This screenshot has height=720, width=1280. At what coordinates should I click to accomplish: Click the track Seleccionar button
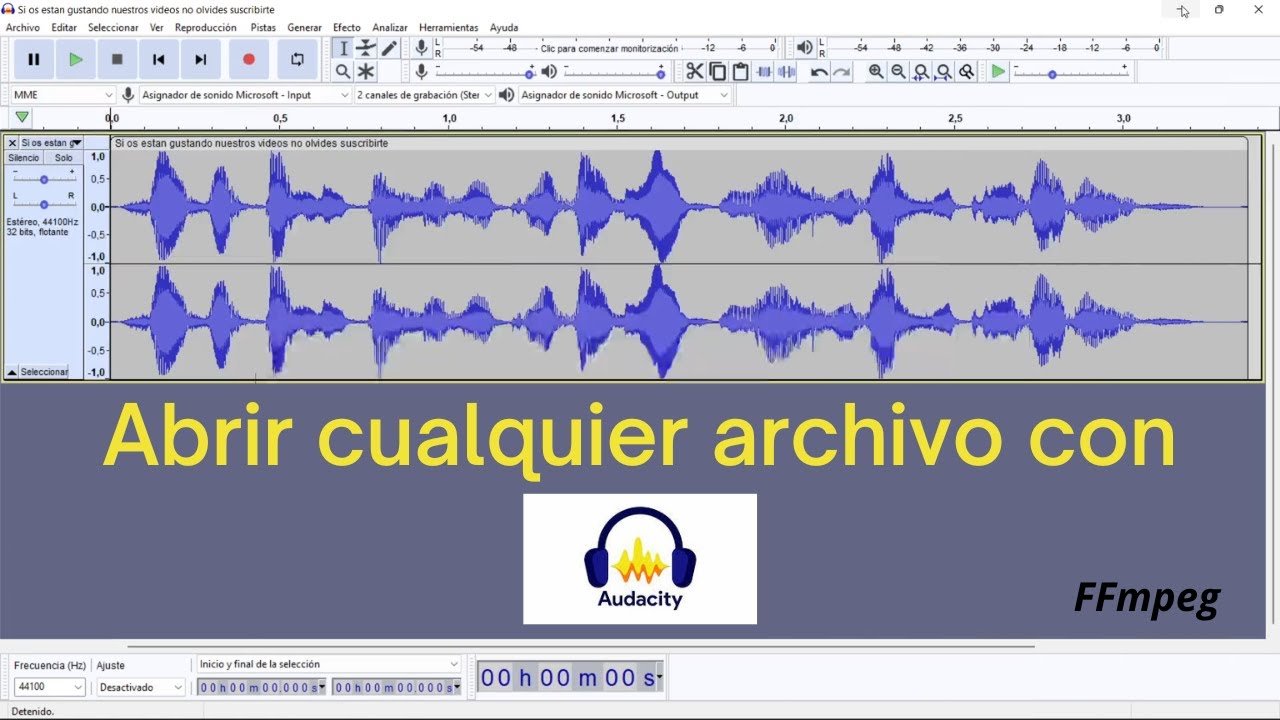tap(44, 372)
